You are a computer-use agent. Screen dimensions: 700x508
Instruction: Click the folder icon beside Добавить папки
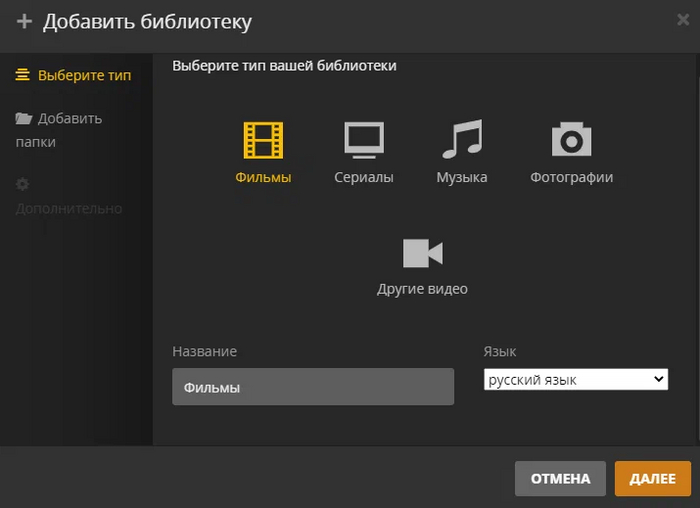coord(24,119)
